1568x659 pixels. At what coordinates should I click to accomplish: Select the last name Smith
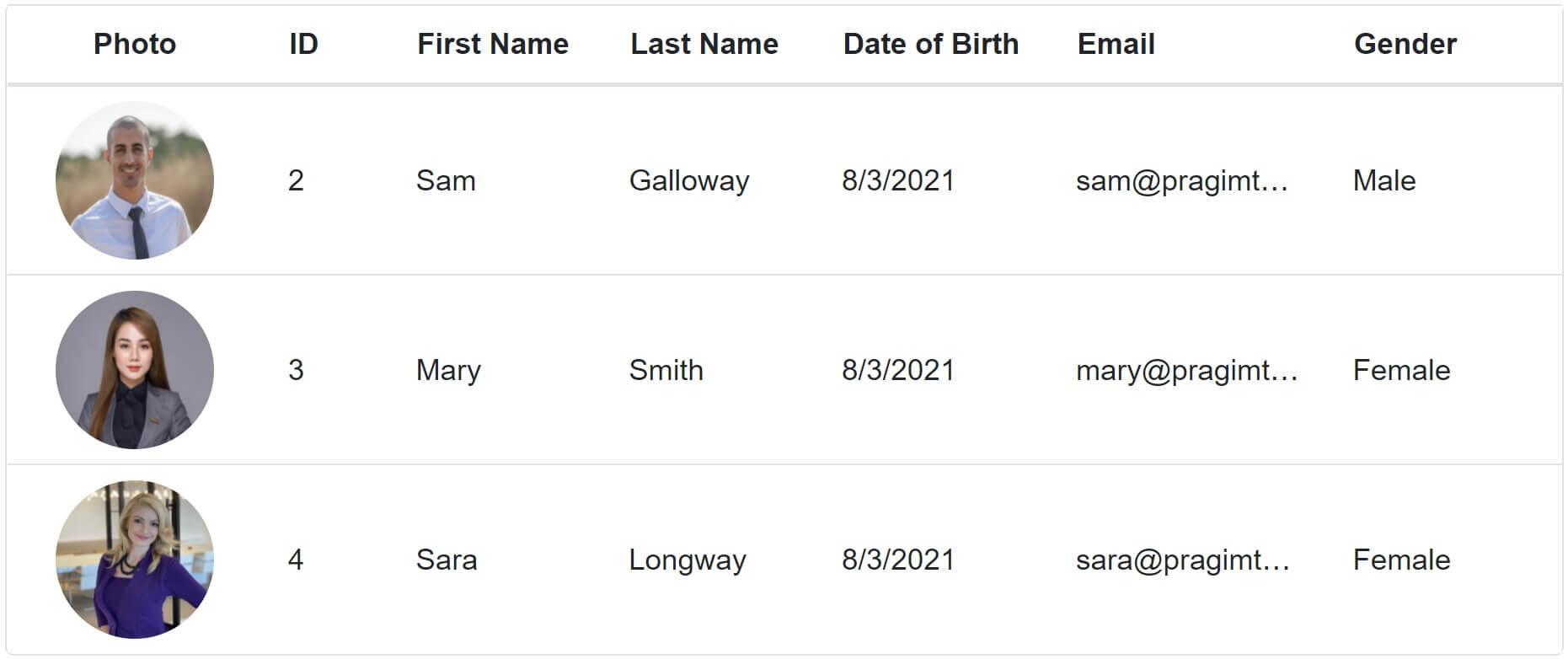click(x=666, y=371)
